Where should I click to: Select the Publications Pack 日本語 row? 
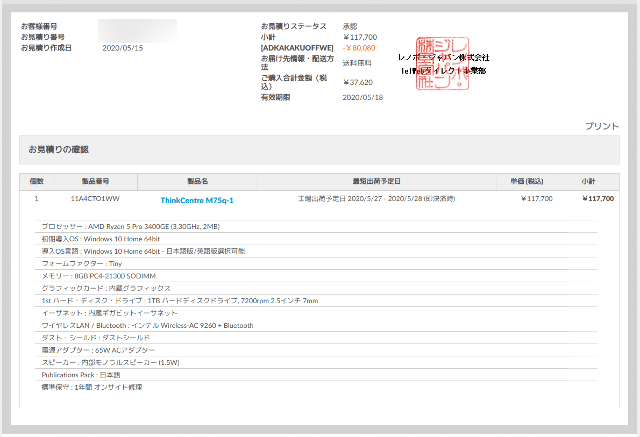coord(316,375)
